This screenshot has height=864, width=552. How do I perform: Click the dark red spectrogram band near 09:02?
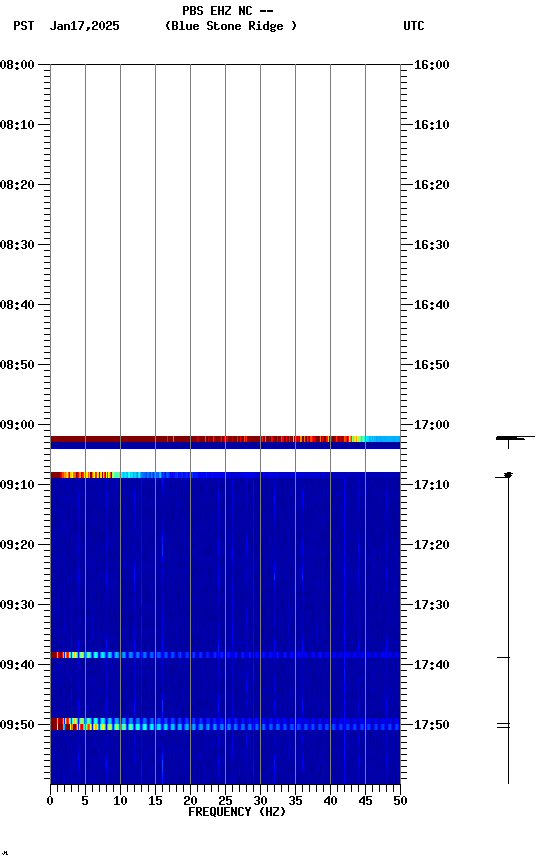(225, 439)
